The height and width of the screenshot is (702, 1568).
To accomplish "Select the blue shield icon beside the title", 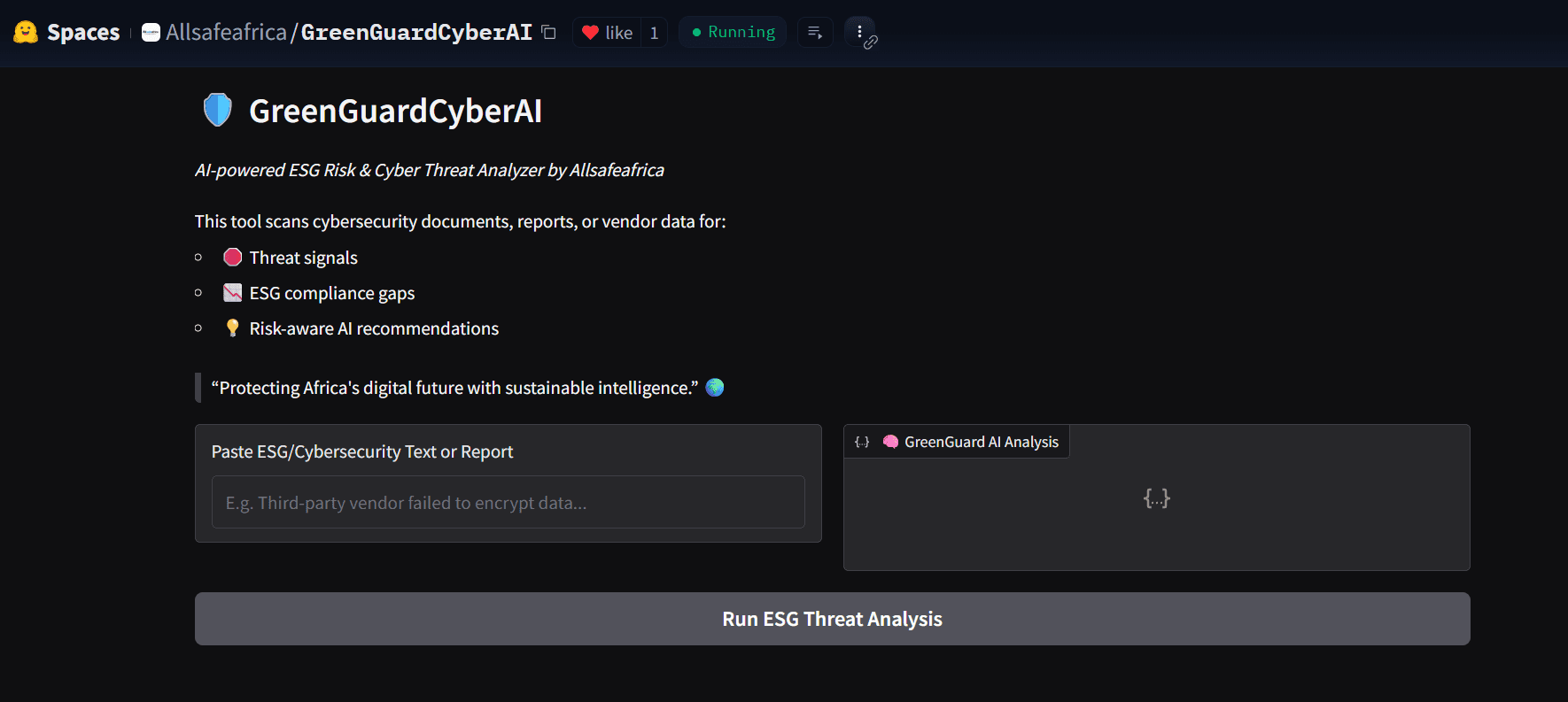I will point(217,111).
